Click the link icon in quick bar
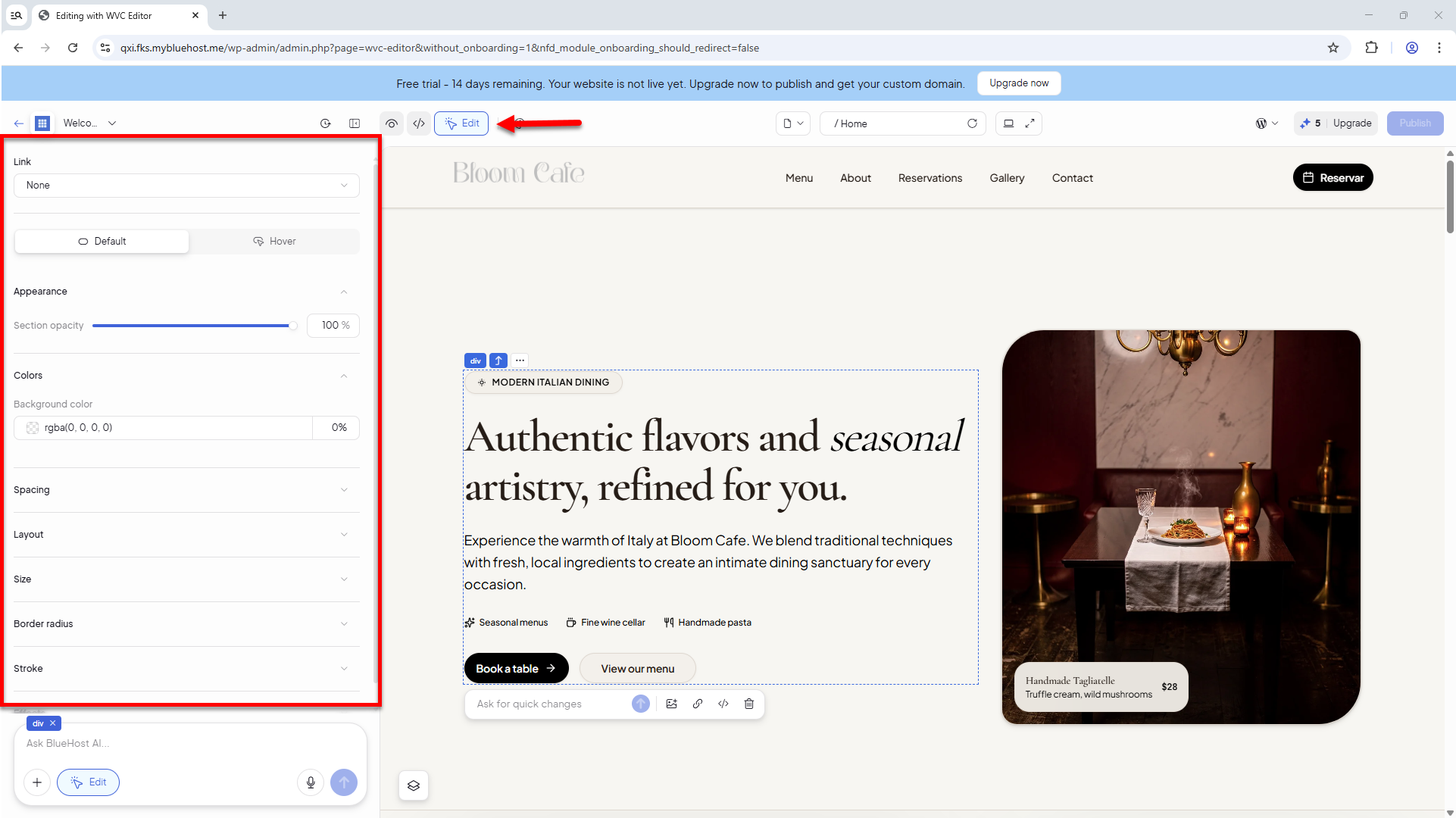 click(698, 704)
